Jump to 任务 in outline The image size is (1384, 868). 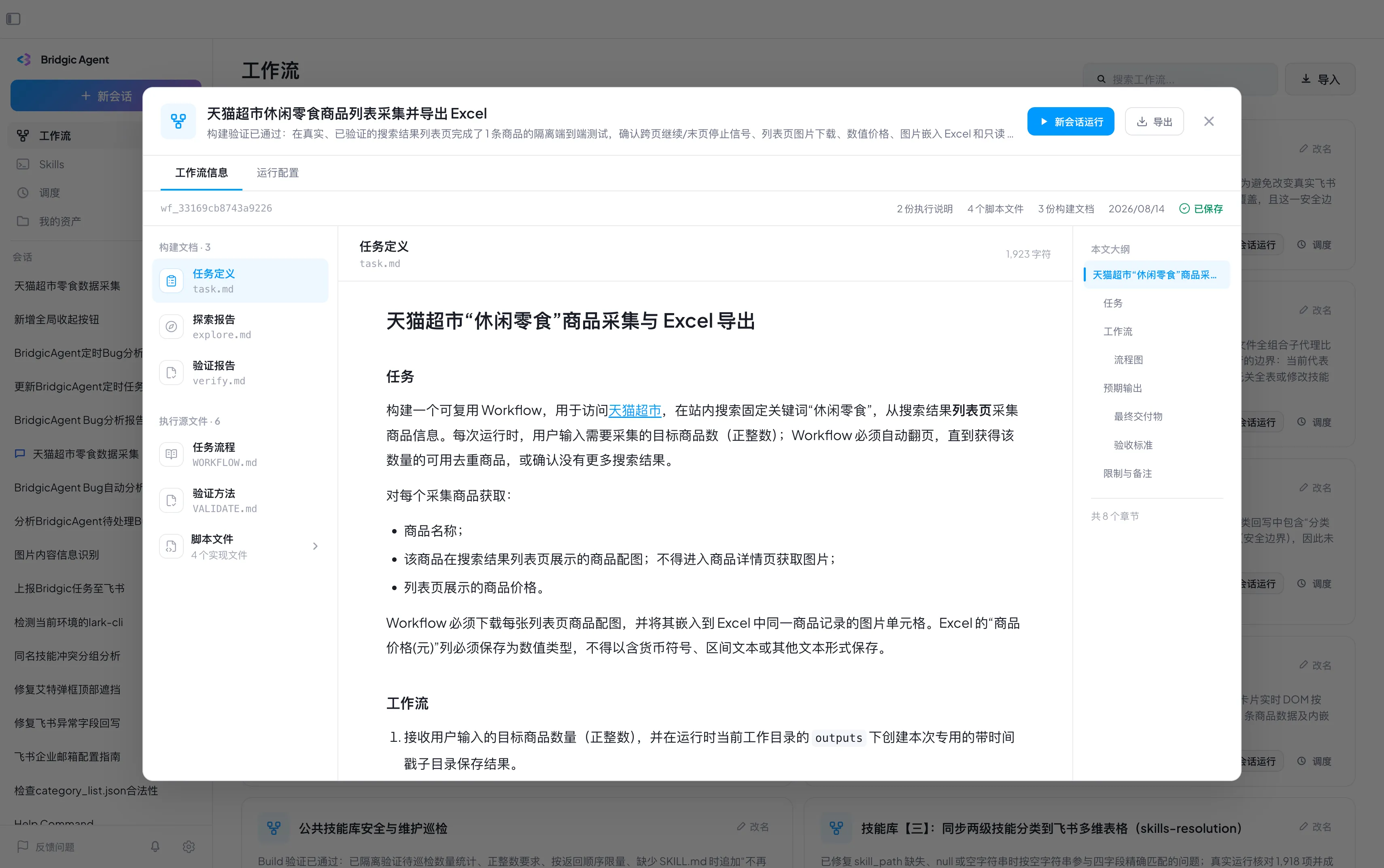(1112, 303)
